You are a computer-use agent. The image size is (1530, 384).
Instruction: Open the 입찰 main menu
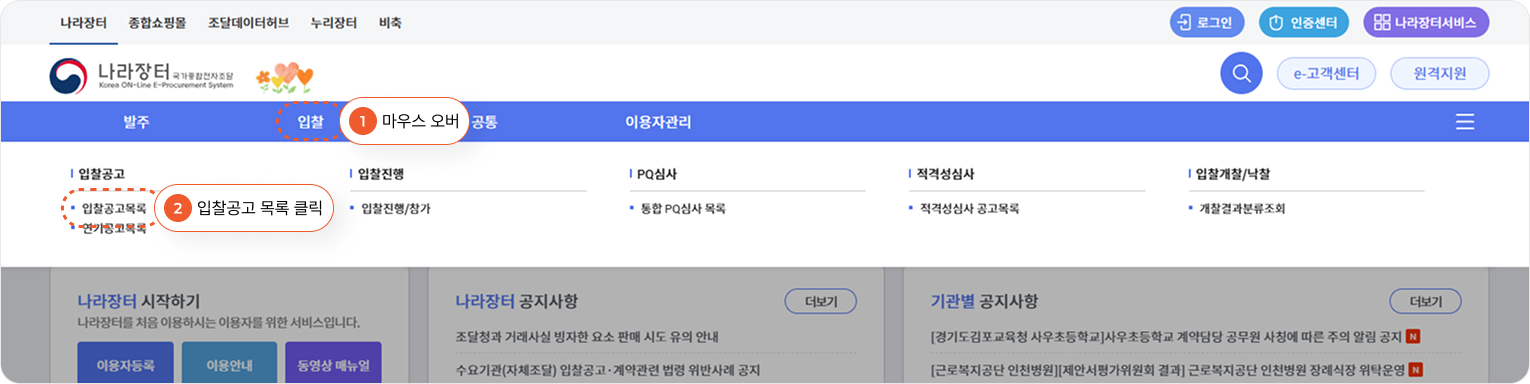pos(310,122)
